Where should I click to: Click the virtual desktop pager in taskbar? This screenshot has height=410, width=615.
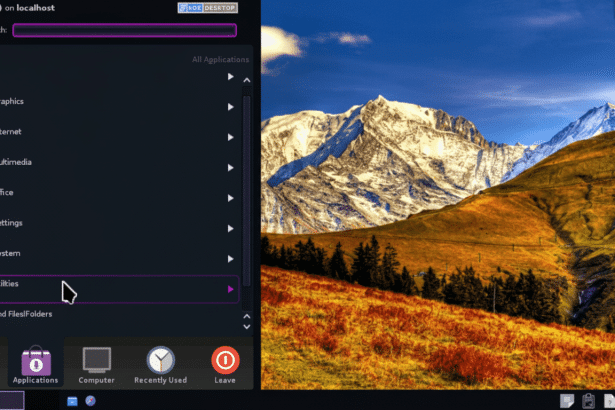[x=12, y=400]
